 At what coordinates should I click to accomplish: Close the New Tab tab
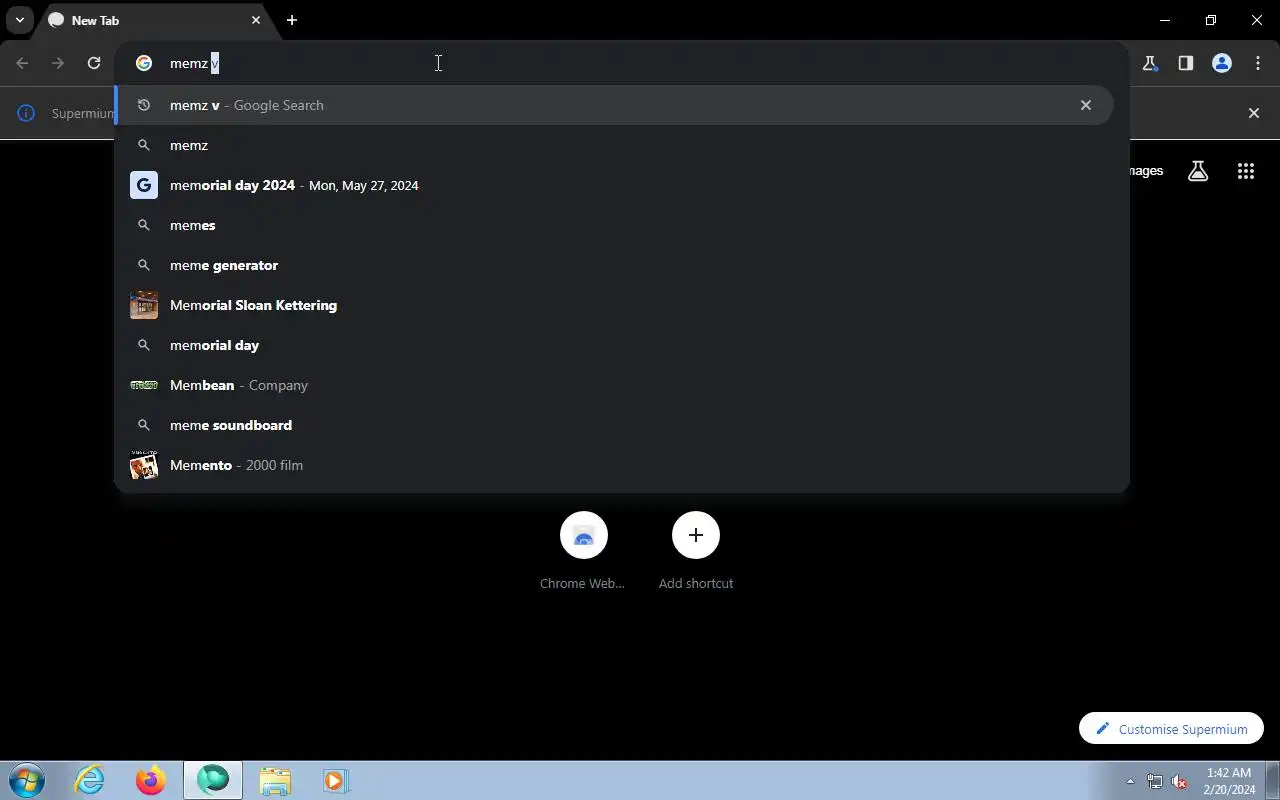coord(256,20)
